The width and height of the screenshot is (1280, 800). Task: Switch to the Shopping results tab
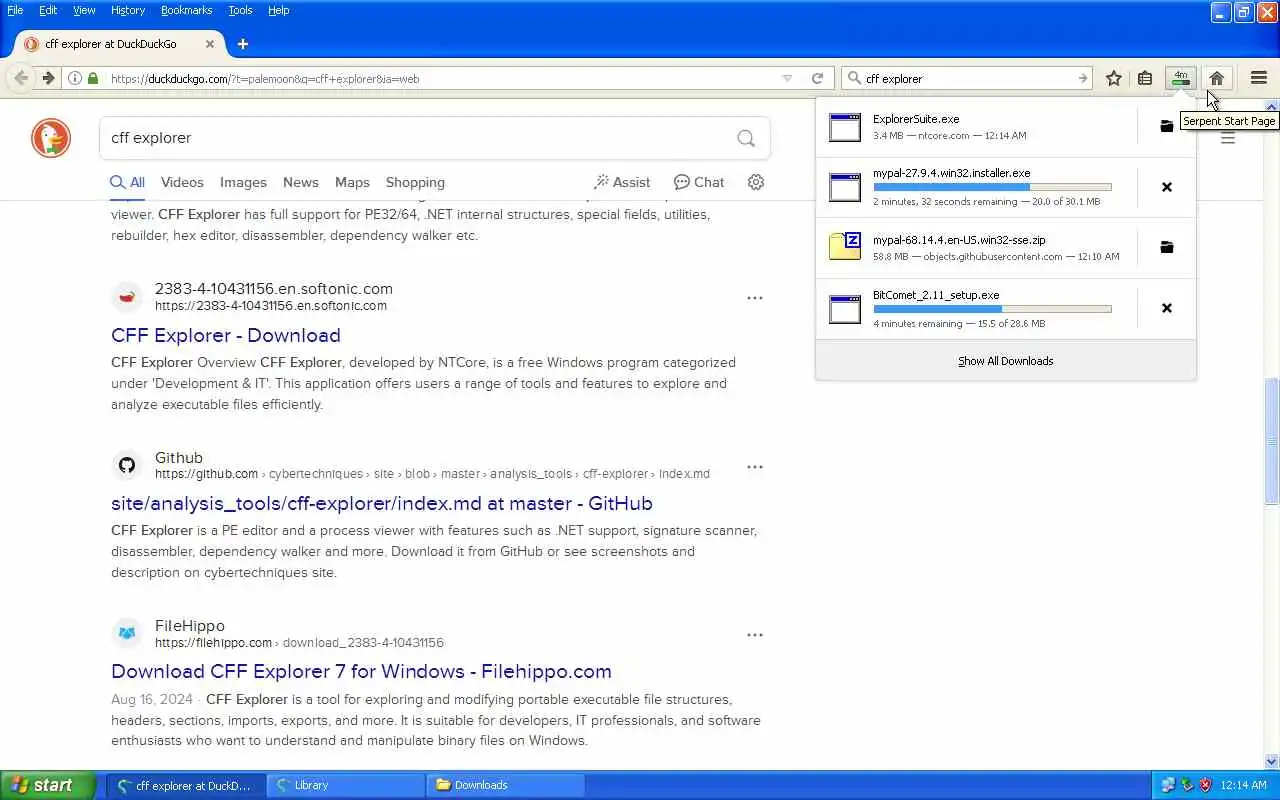pyautogui.click(x=415, y=182)
